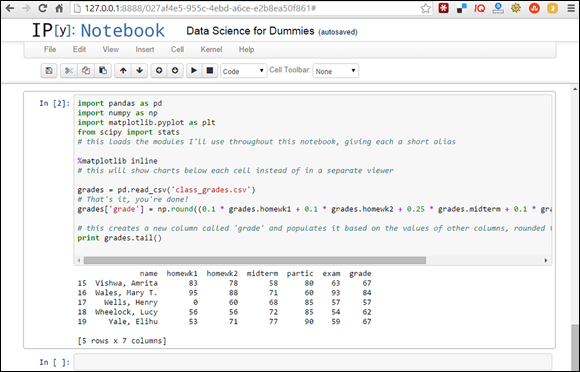Run the cell with play icon
Screen dimensions: 580x372
point(194,71)
